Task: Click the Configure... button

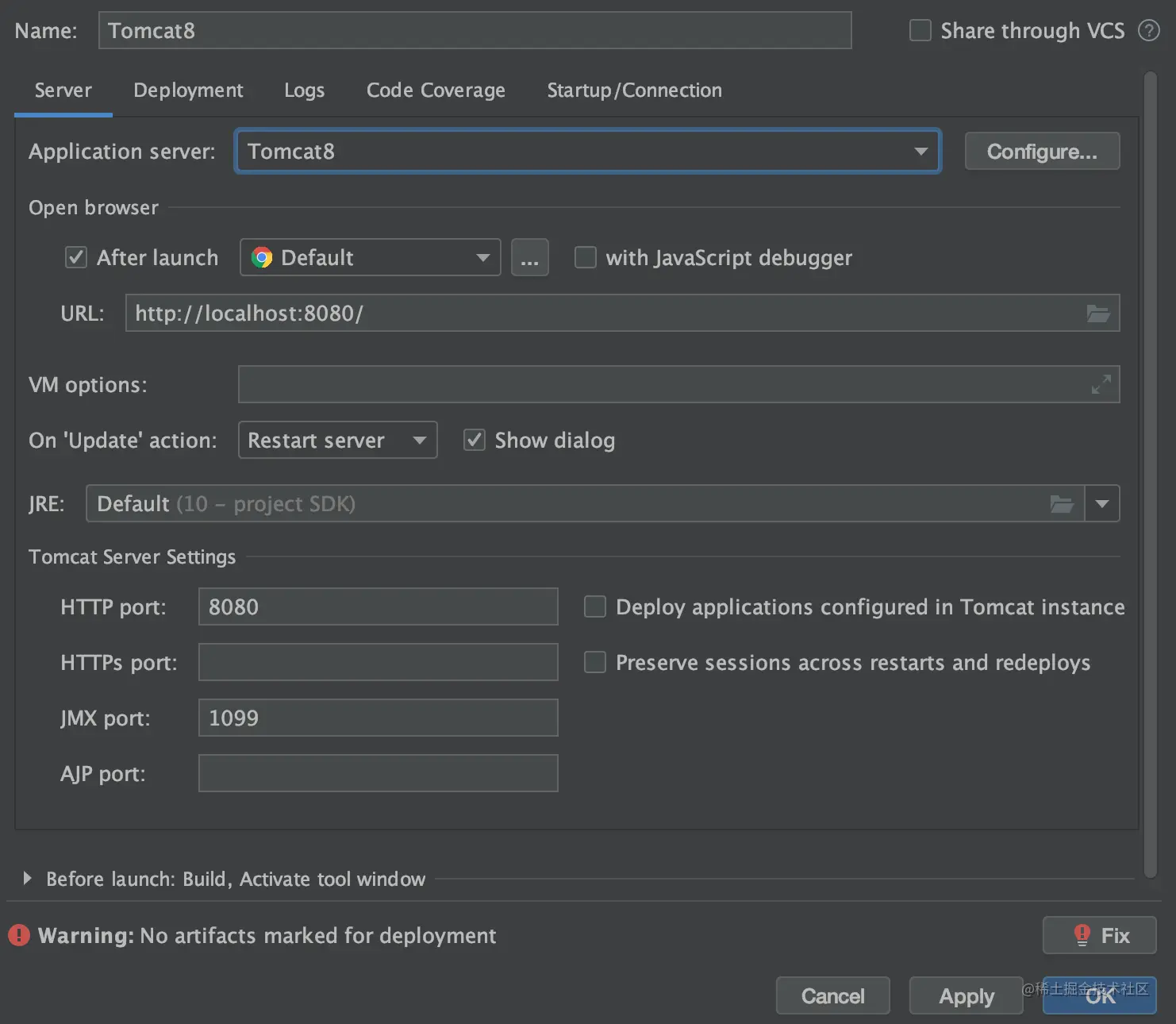Action: [x=1042, y=152]
